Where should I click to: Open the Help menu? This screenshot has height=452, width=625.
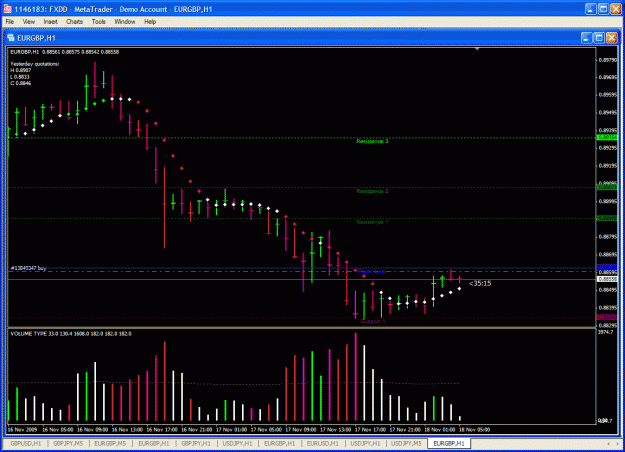tap(150, 22)
